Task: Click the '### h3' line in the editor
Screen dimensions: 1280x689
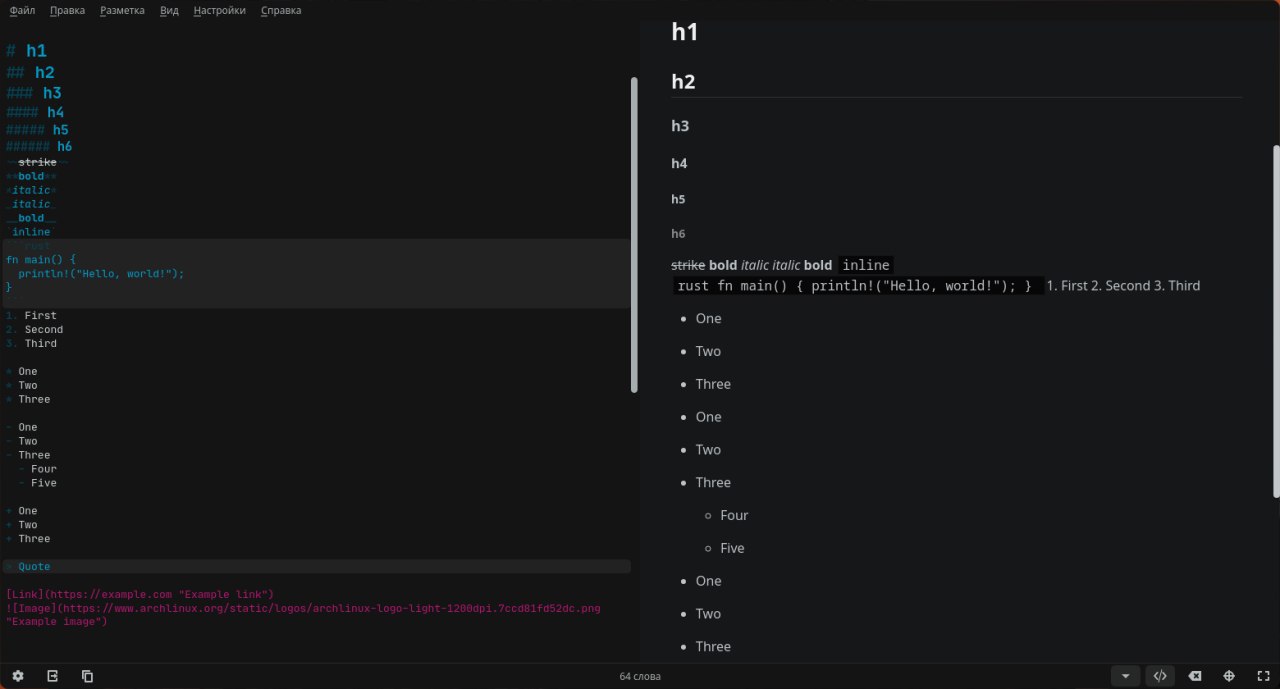Action: pos(34,93)
